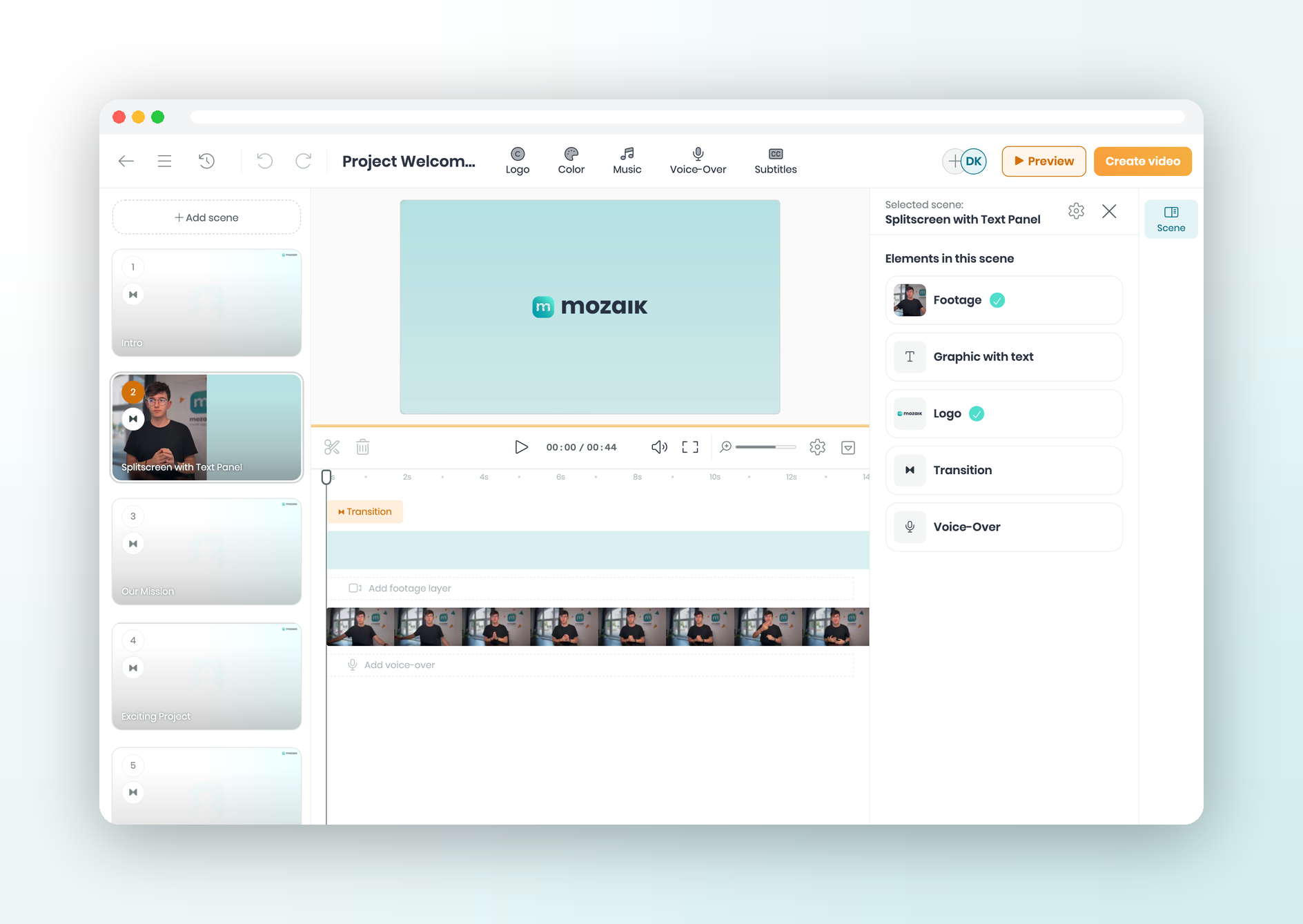Switch to the Scene tab
The width and height of the screenshot is (1303, 924).
[1171, 219]
